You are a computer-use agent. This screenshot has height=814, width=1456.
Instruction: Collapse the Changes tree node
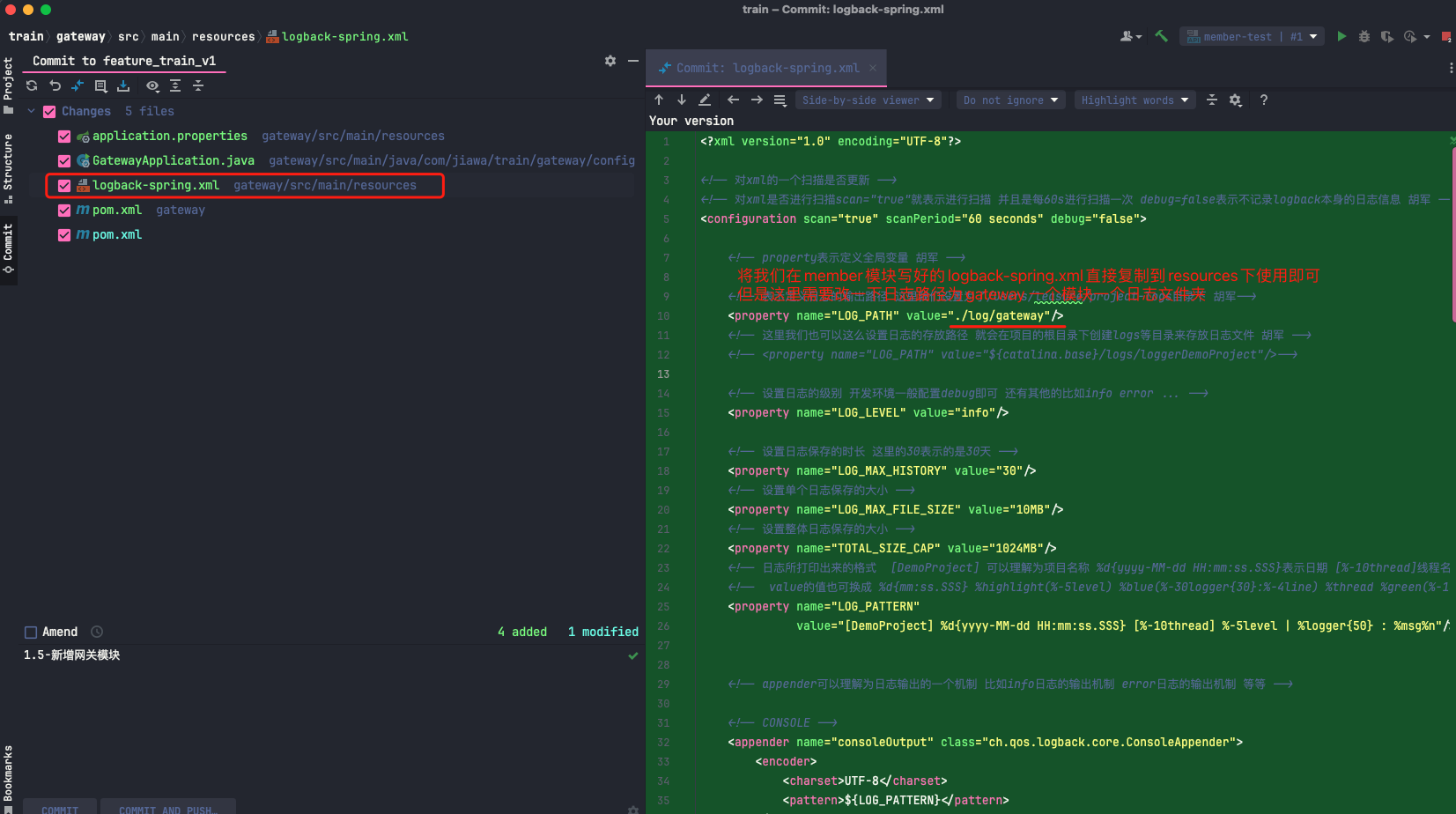pyautogui.click(x=32, y=111)
